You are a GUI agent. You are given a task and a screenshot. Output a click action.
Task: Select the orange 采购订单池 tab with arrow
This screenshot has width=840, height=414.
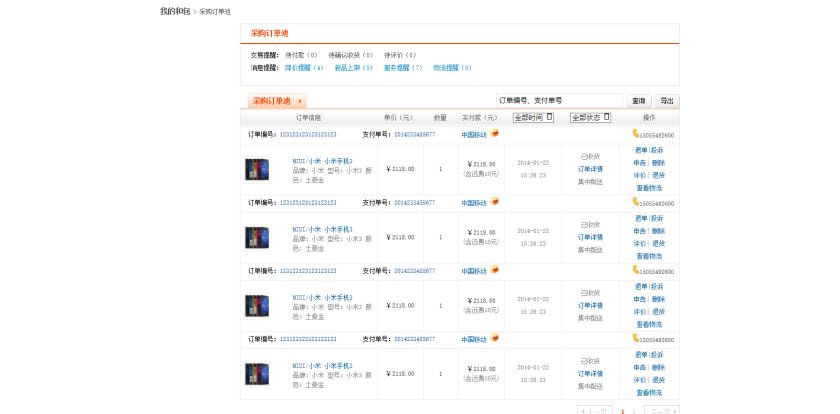[277, 101]
